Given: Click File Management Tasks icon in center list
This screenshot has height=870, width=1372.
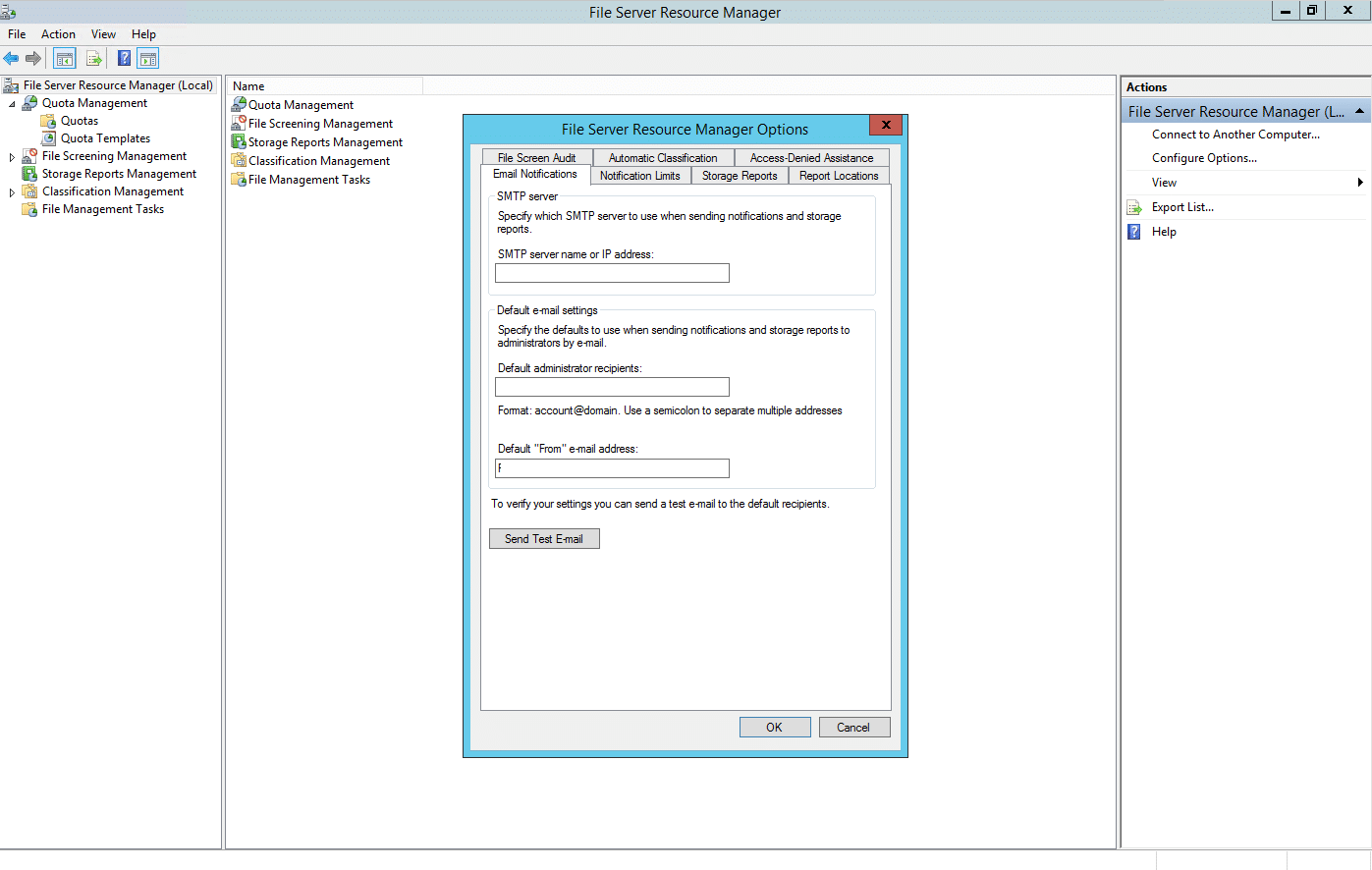Looking at the screenshot, I should coord(239,180).
